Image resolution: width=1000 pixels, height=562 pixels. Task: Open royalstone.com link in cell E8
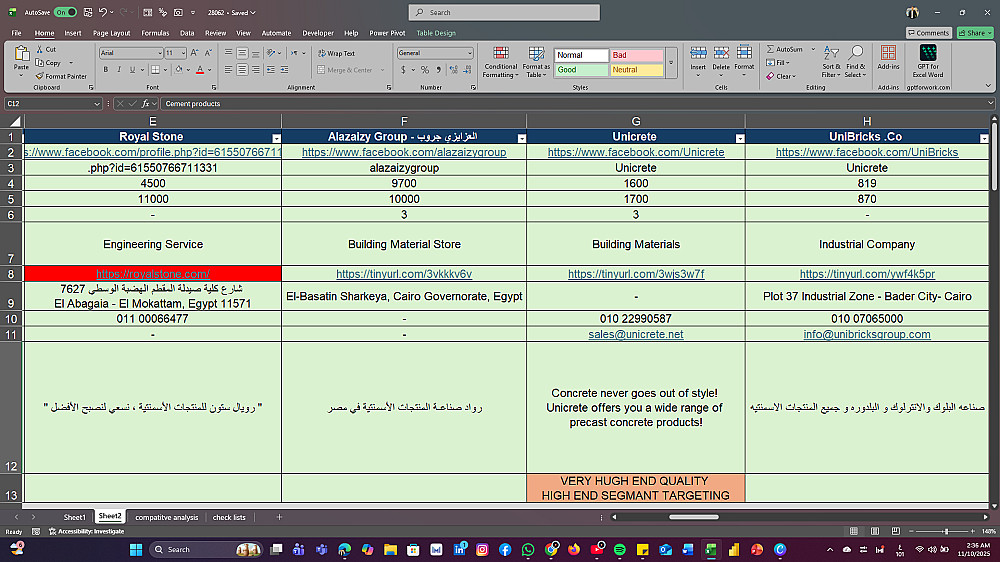(152, 274)
